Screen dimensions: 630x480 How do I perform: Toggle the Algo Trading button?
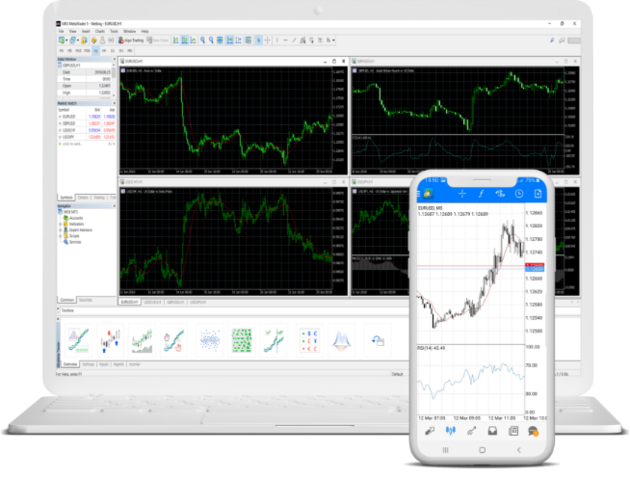pyautogui.click(x=131, y=40)
